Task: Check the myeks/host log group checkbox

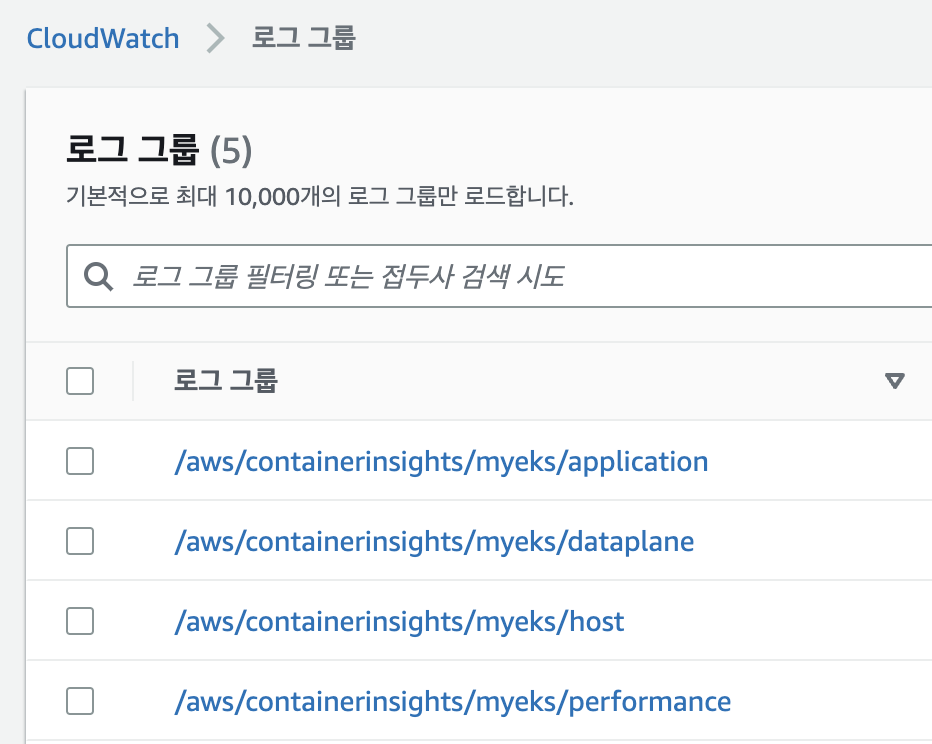Action: coord(80,621)
